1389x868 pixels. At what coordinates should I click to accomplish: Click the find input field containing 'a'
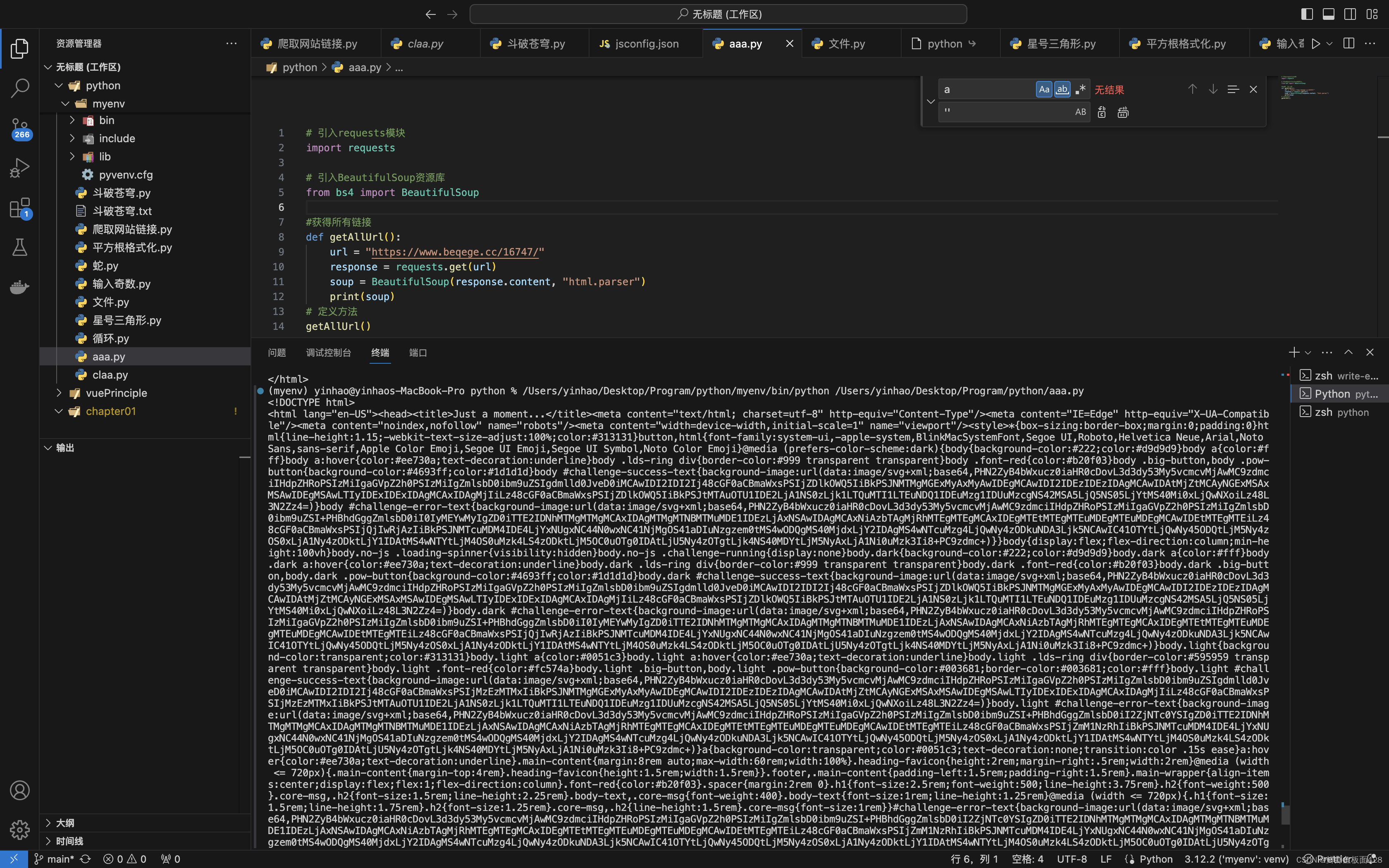pyautogui.click(x=987, y=90)
